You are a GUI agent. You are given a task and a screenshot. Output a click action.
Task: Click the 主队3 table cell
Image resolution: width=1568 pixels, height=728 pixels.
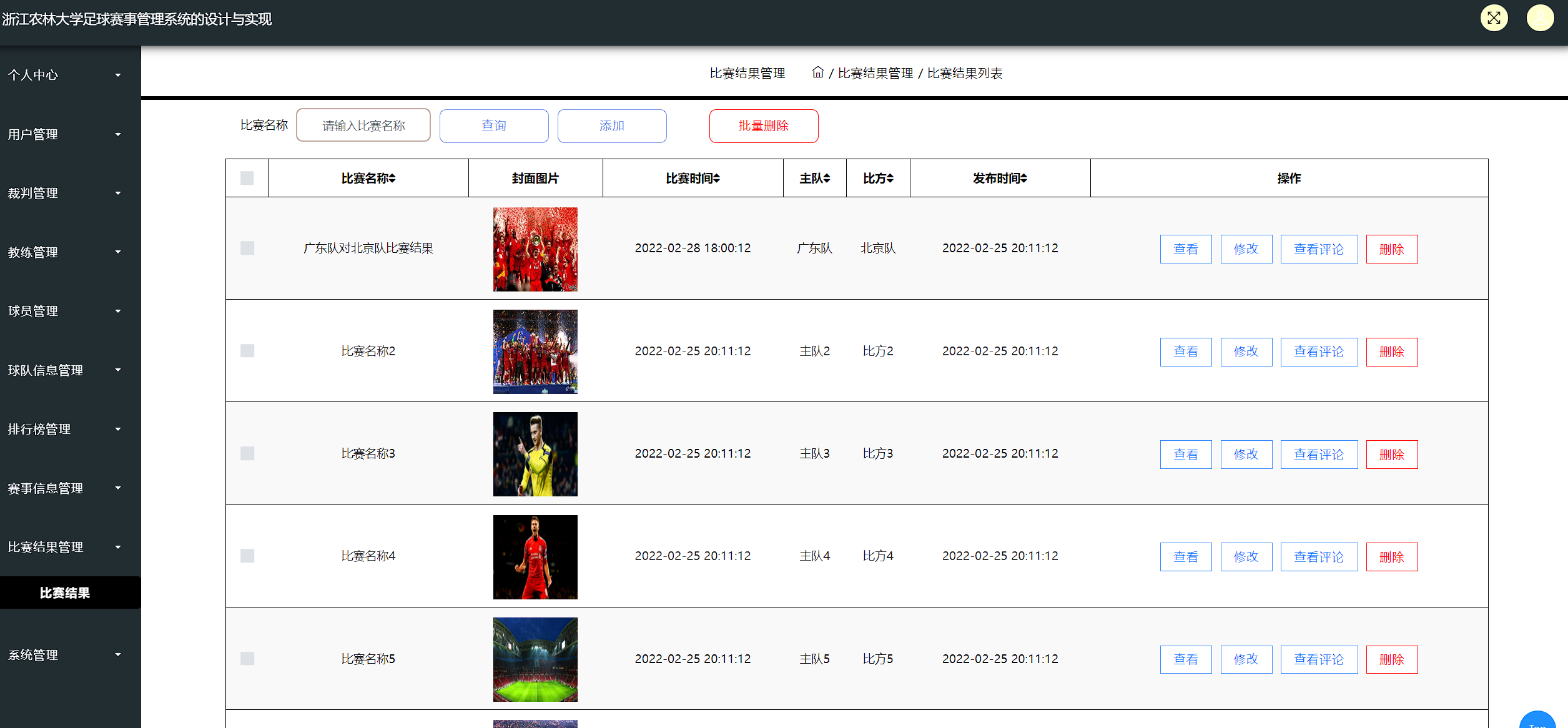[814, 453]
